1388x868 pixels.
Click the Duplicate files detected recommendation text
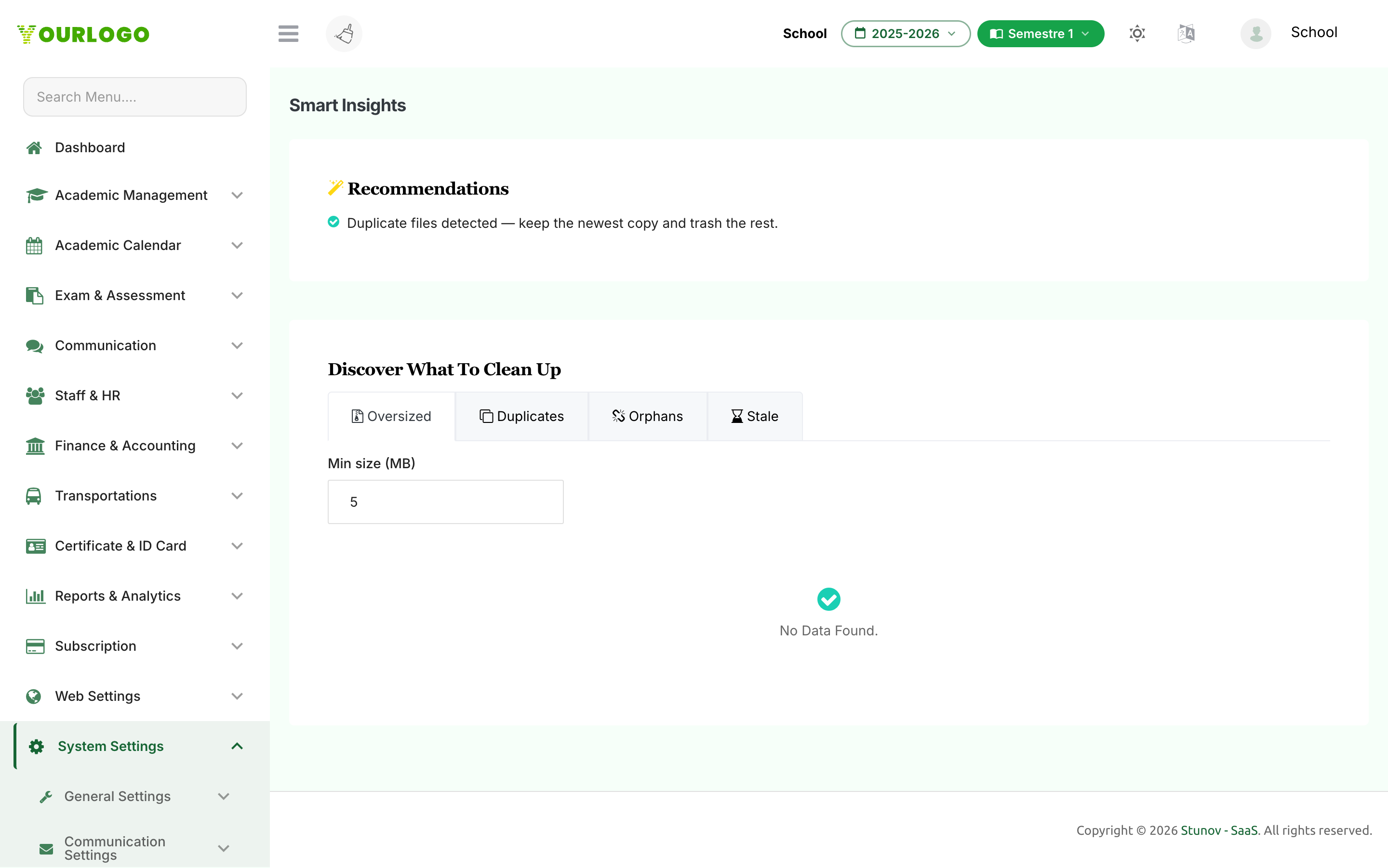(562, 223)
